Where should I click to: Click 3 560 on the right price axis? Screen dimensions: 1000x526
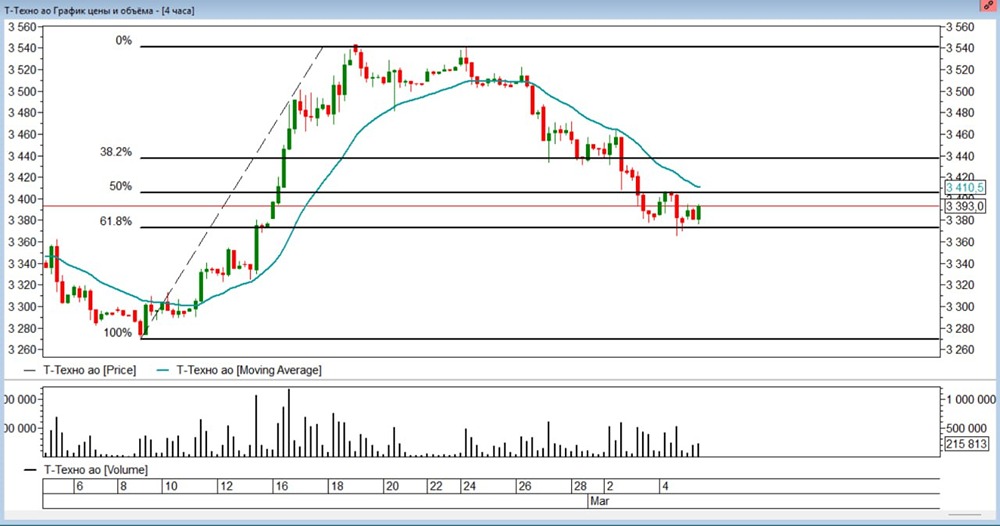pyautogui.click(x=960, y=27)
